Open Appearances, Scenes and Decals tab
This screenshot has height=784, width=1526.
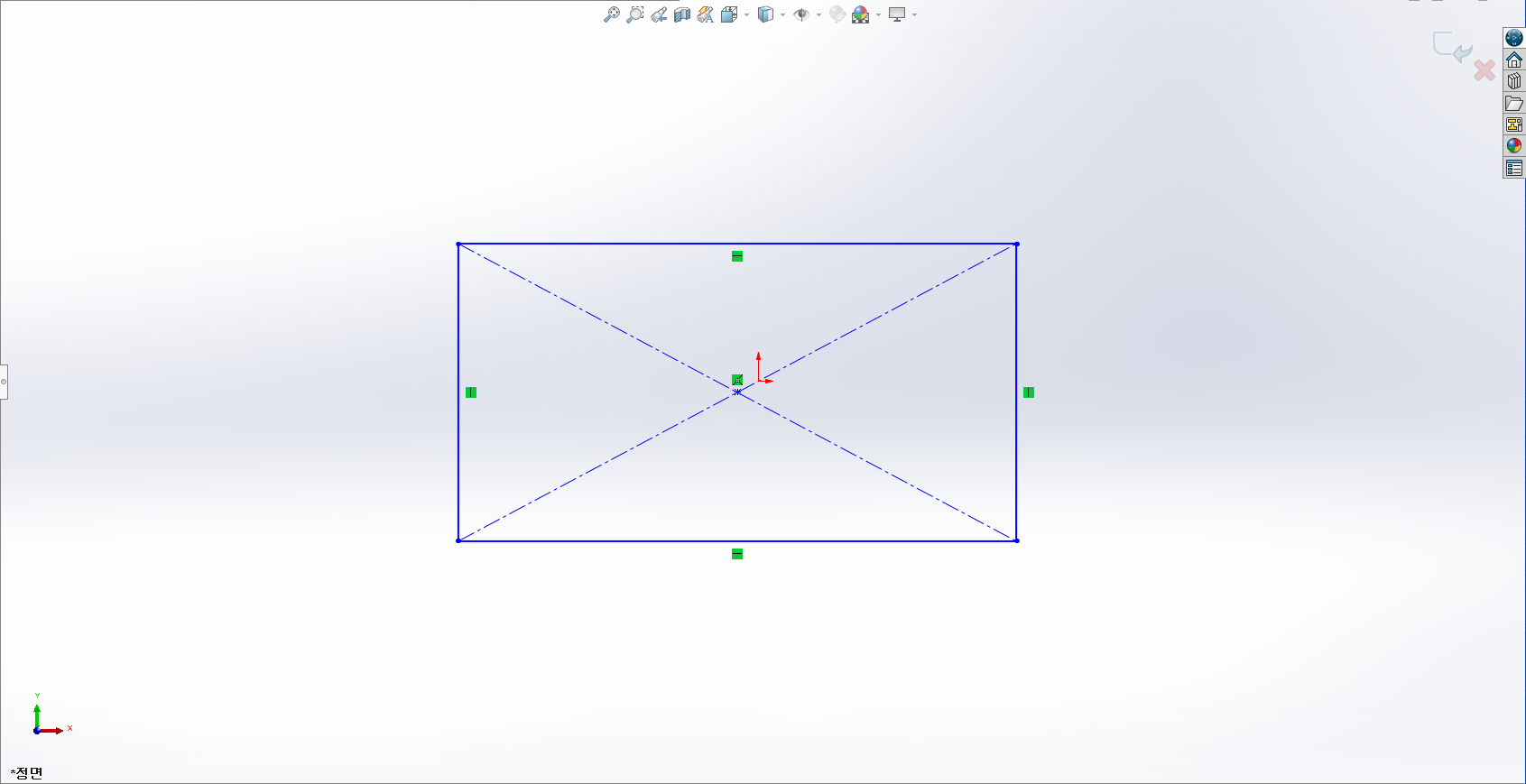1514,146
